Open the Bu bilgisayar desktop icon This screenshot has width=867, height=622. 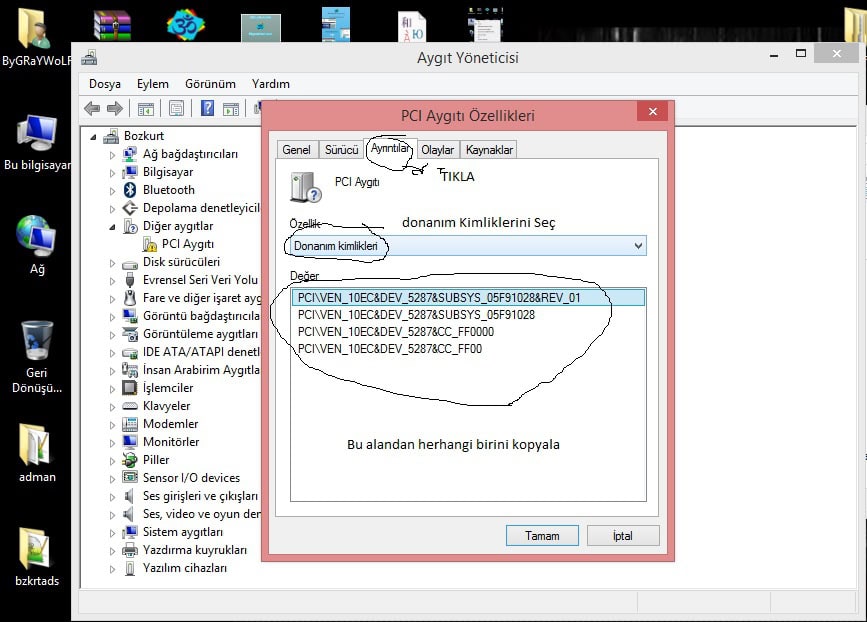[x=36, y=144]
